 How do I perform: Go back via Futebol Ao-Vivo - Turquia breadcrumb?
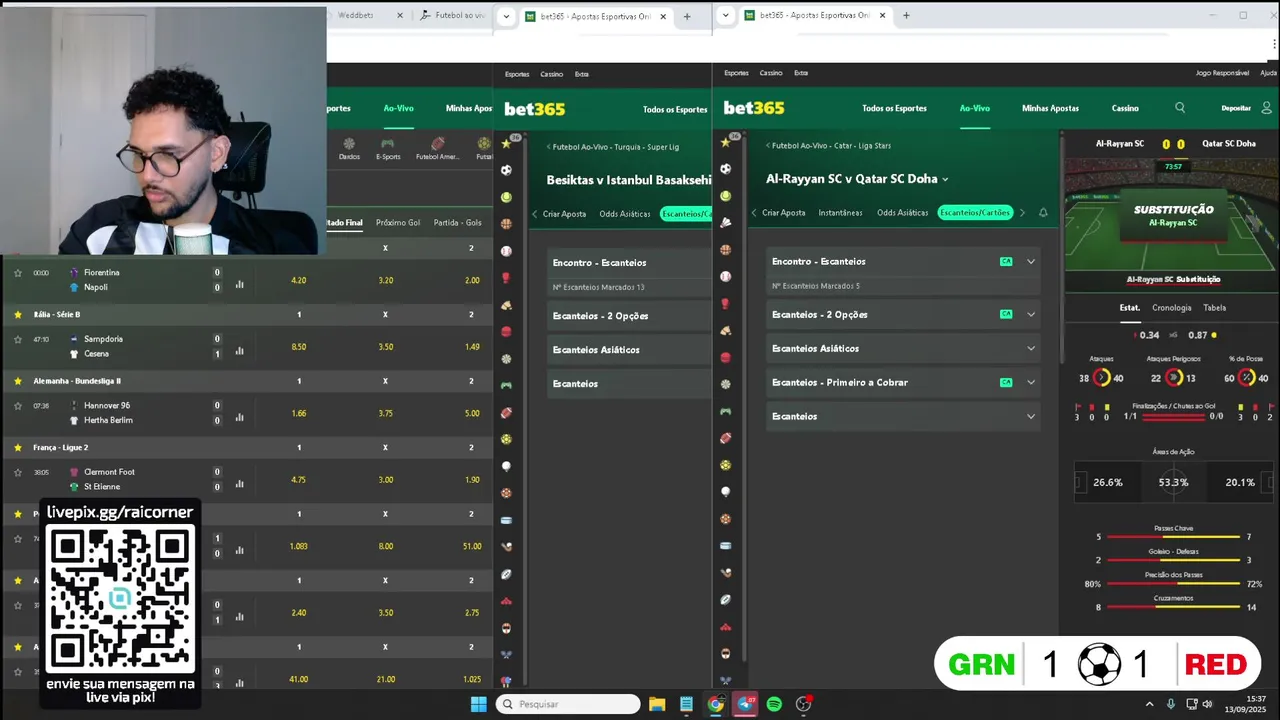[614, 147]
